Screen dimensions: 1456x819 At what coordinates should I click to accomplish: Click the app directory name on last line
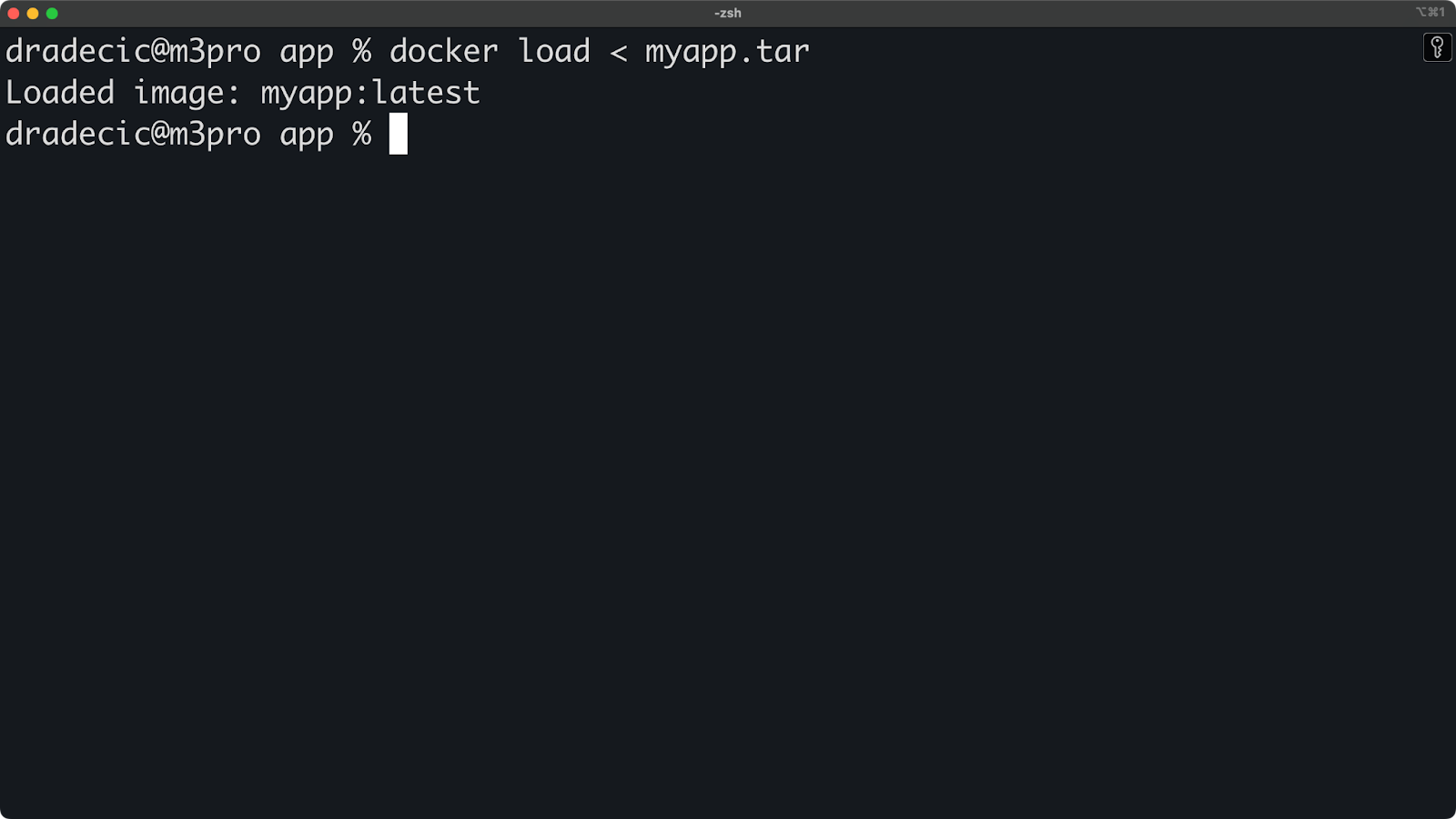[x=307, y=137]
